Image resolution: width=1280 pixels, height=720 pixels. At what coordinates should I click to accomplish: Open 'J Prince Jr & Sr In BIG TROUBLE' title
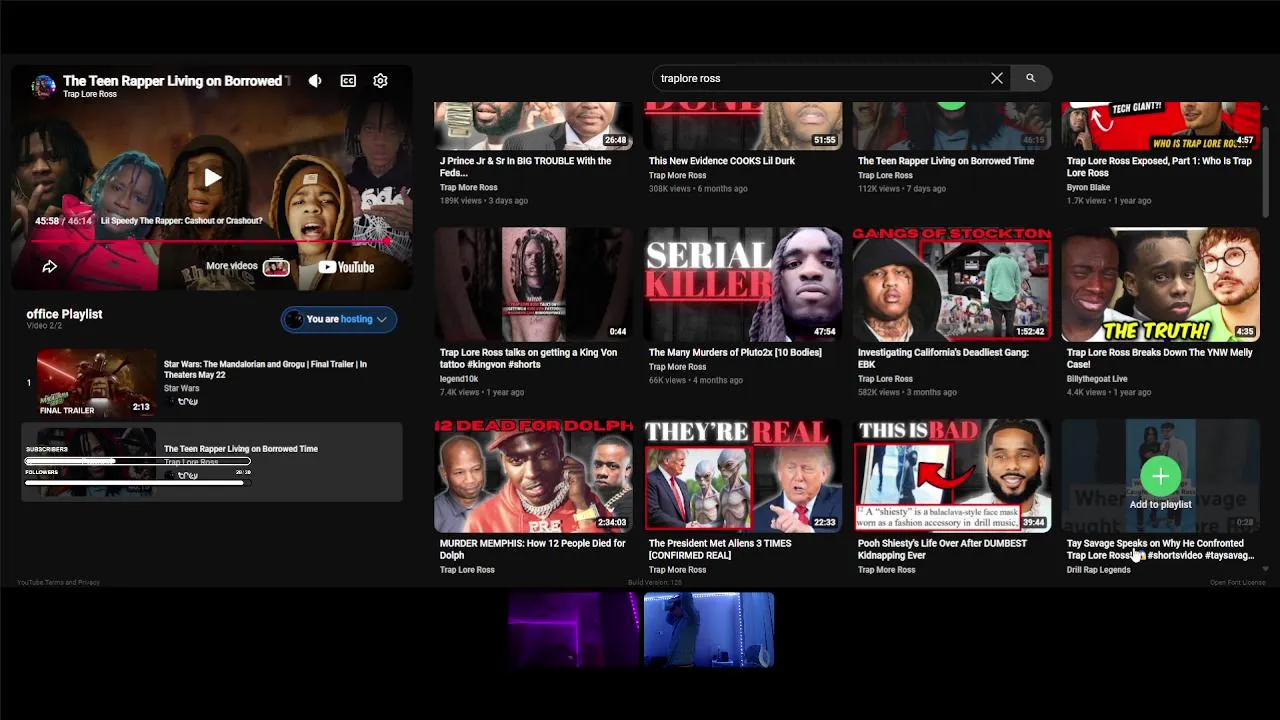pyautogui.click(x=525, y=167)
